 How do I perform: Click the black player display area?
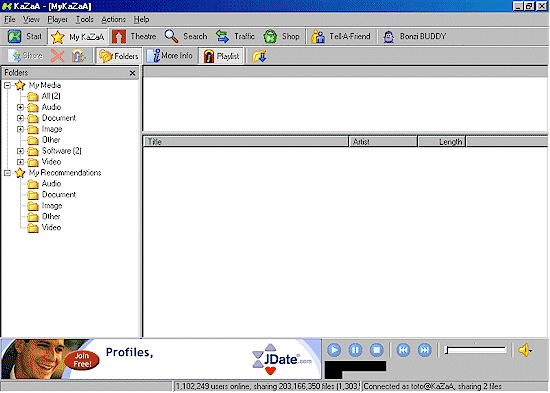tap(355, 370)
